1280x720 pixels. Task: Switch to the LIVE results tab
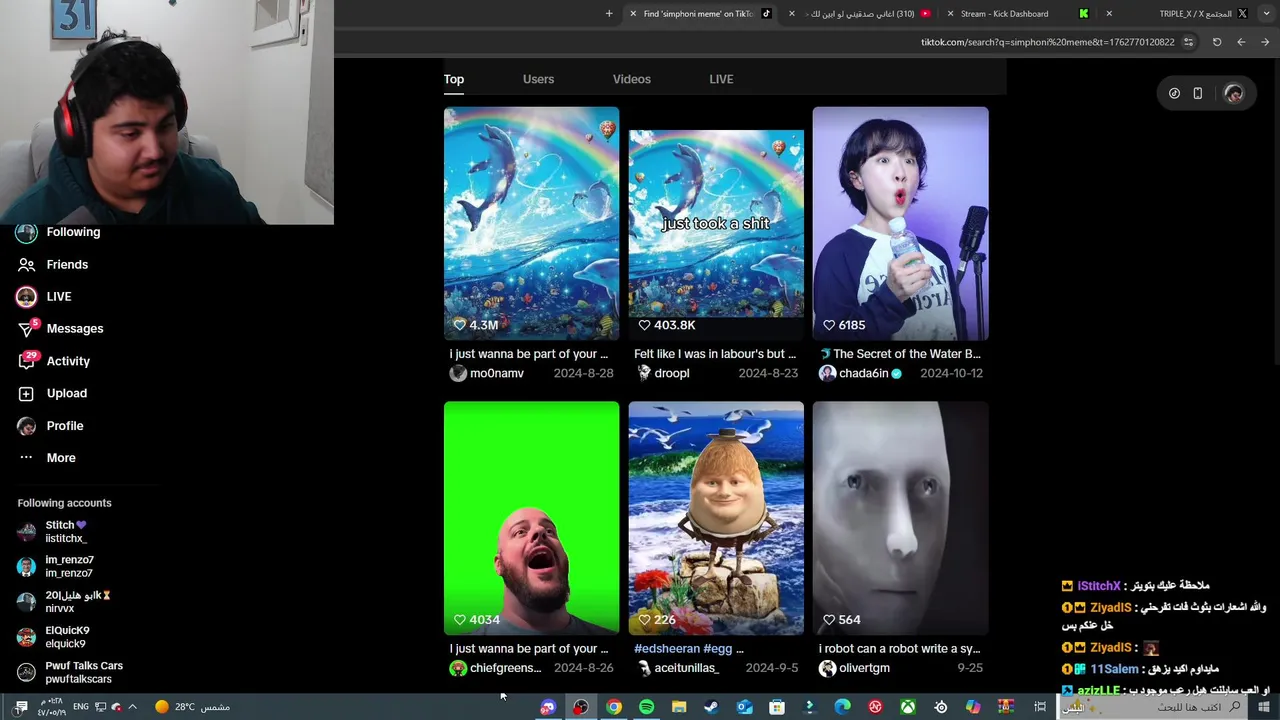coord(721,79)
